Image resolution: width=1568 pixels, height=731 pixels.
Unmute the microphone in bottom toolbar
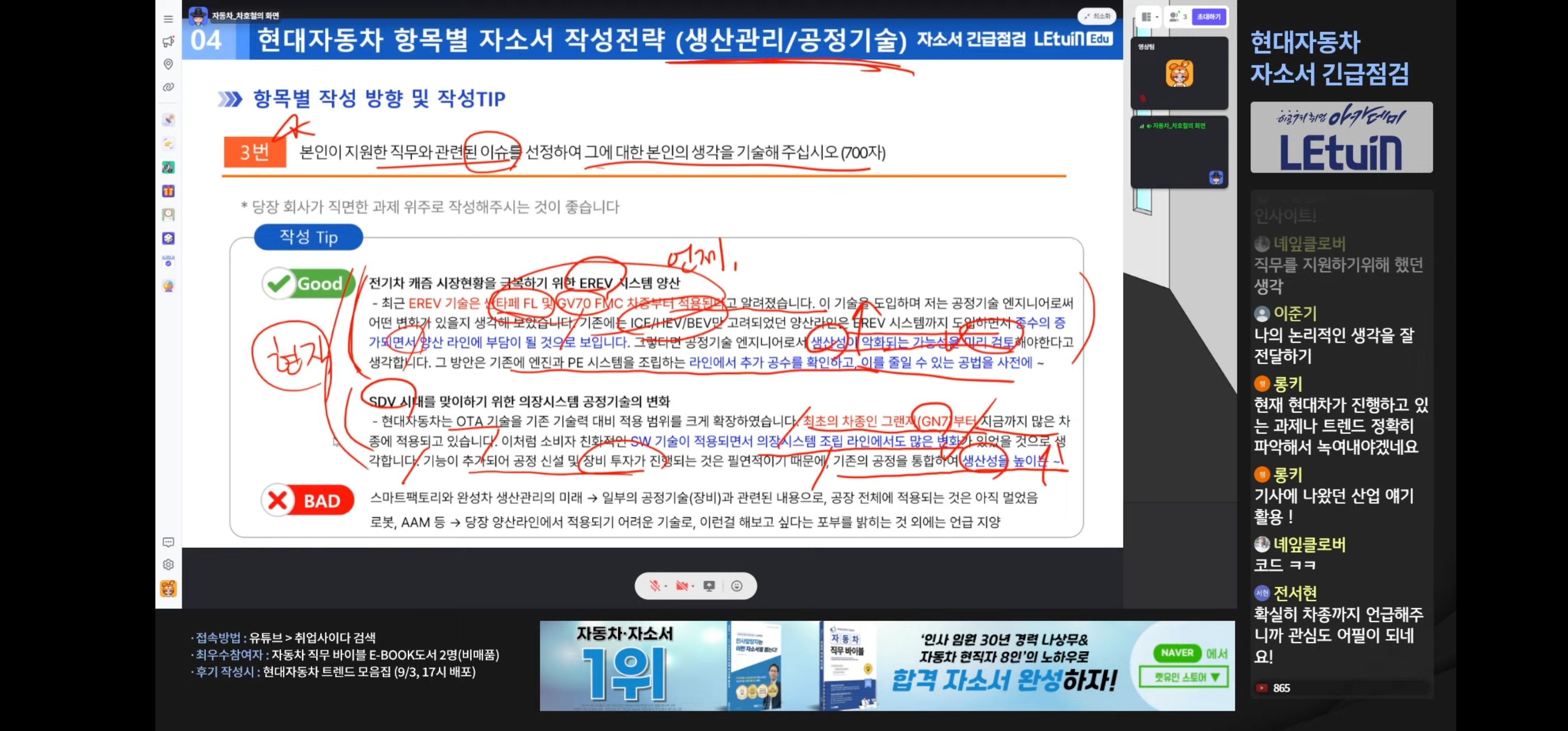coord(655,585)
